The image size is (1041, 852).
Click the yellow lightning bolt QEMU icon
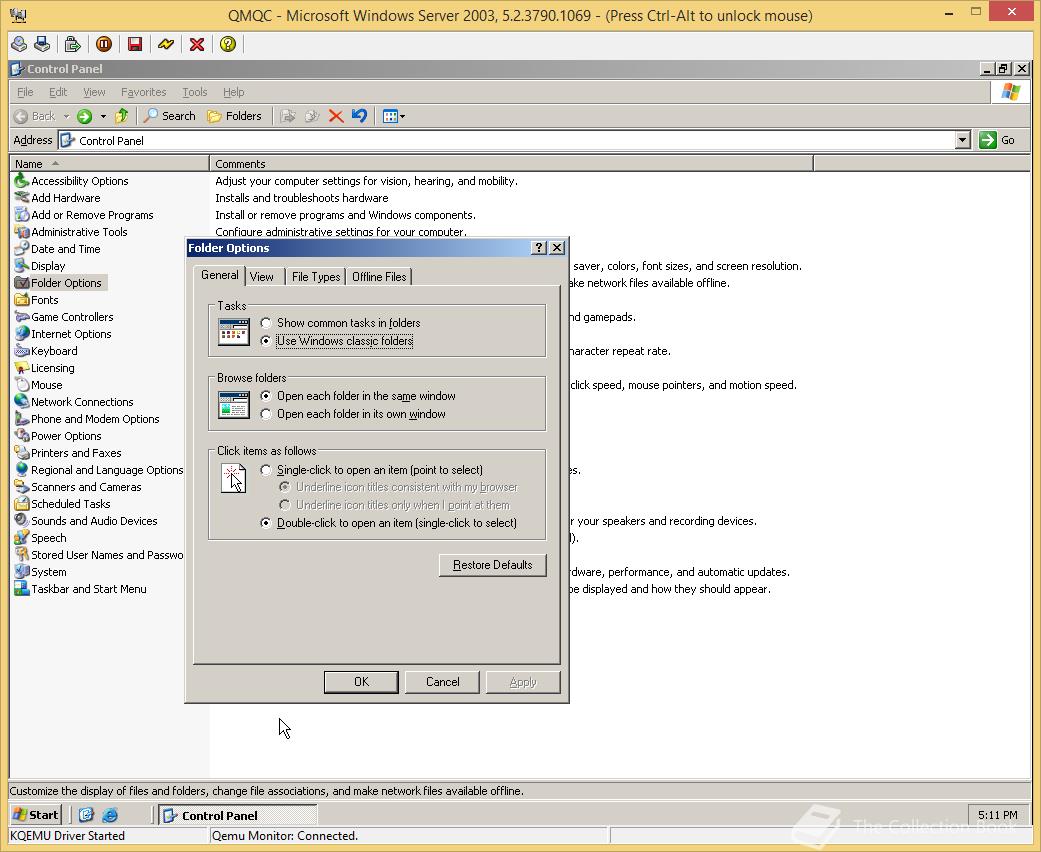pyautogui.click(x=166, y=44)
